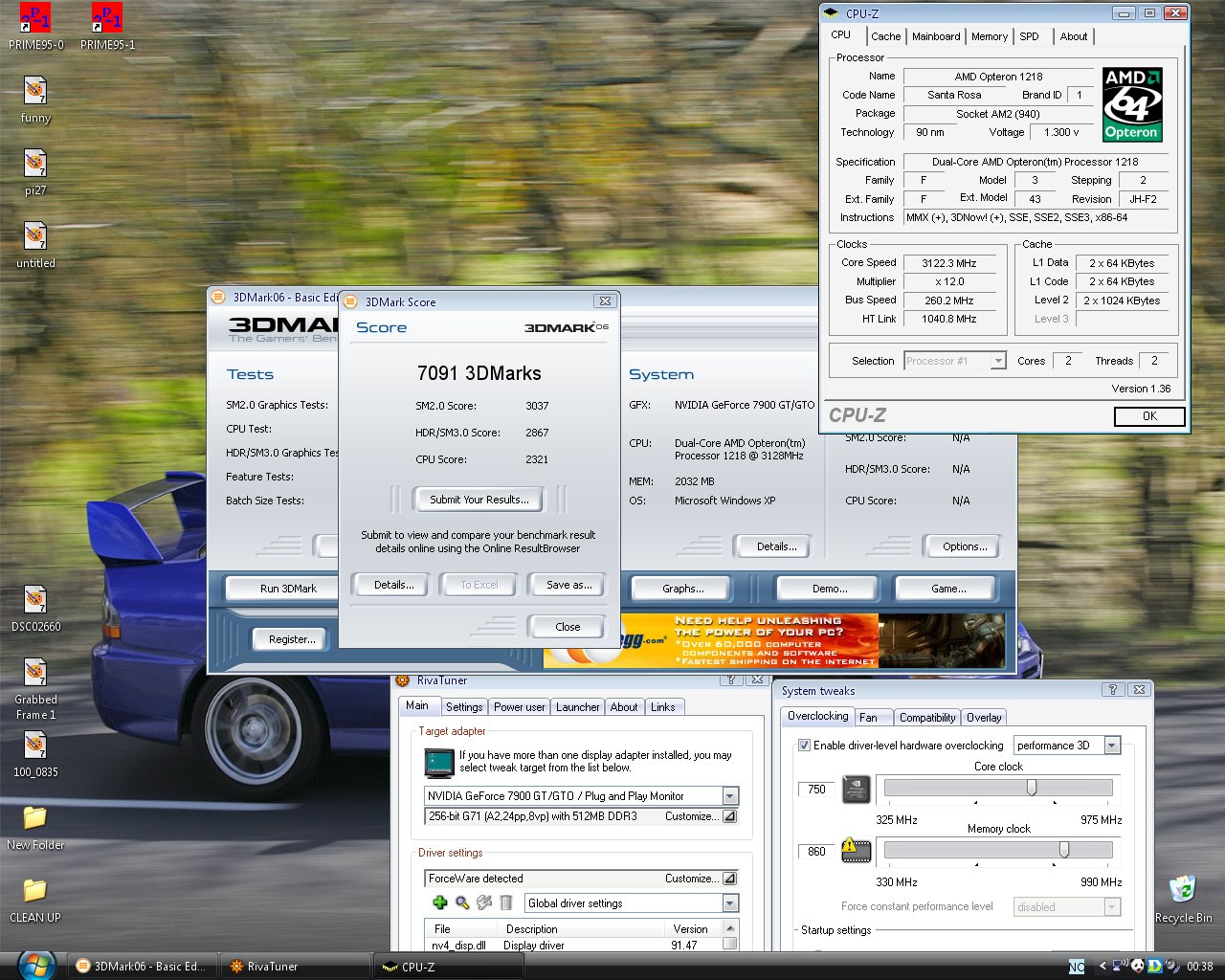Click the green plus add driver icon in RivaTuner
The height and width of the screenshot is (980, 1225).
[x=440, y=902]
